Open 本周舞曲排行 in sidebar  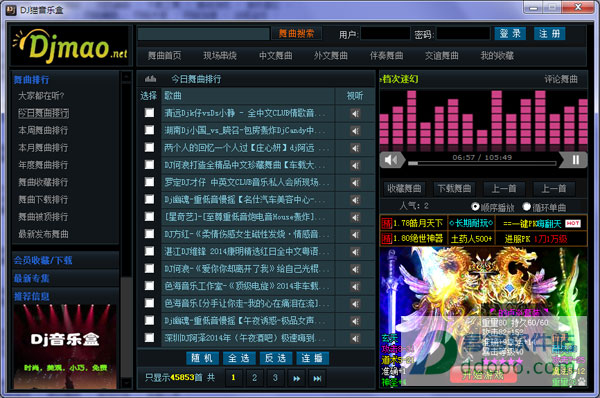43,130
